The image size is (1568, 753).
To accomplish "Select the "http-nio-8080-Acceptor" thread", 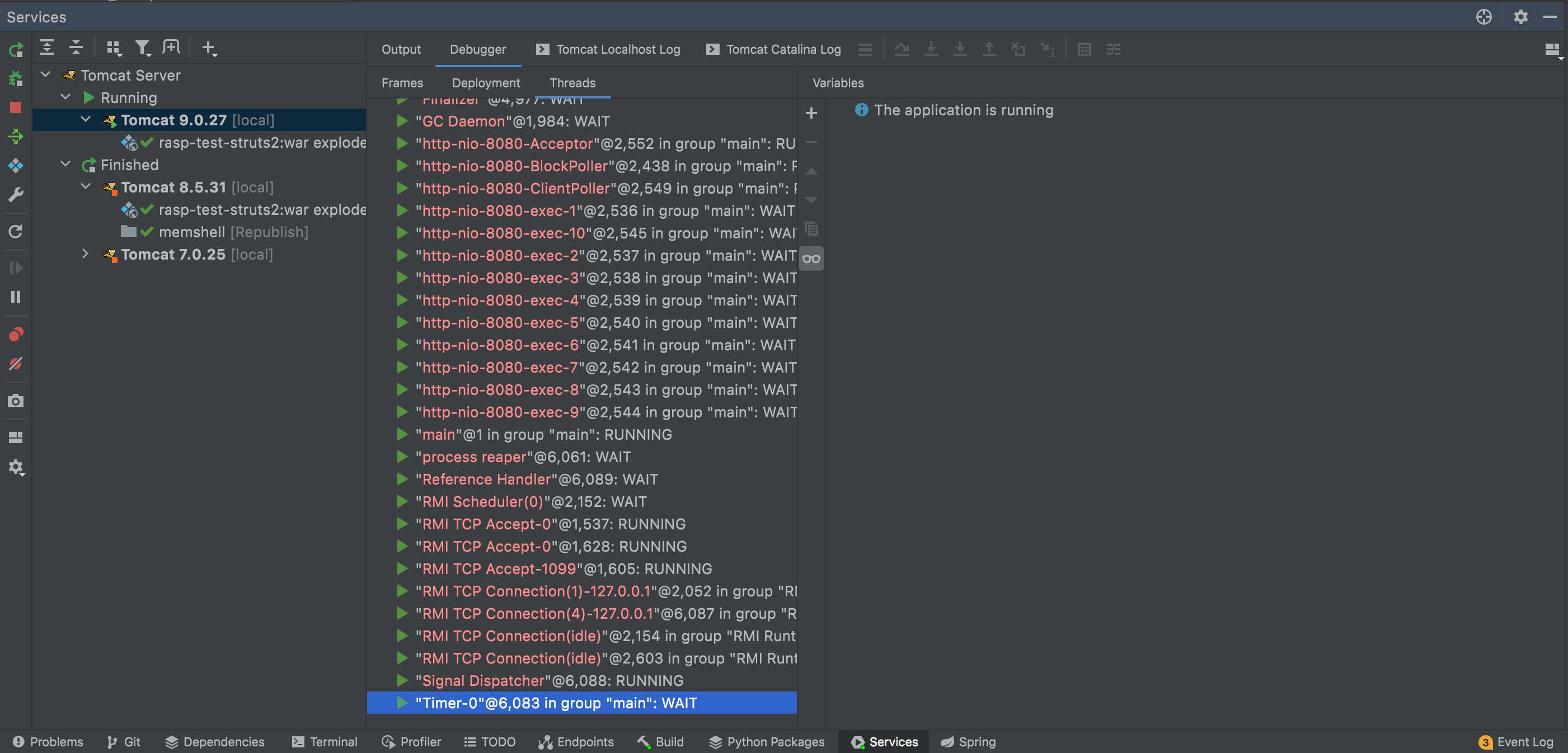I will pyautogui.click(x=581, y=144).
